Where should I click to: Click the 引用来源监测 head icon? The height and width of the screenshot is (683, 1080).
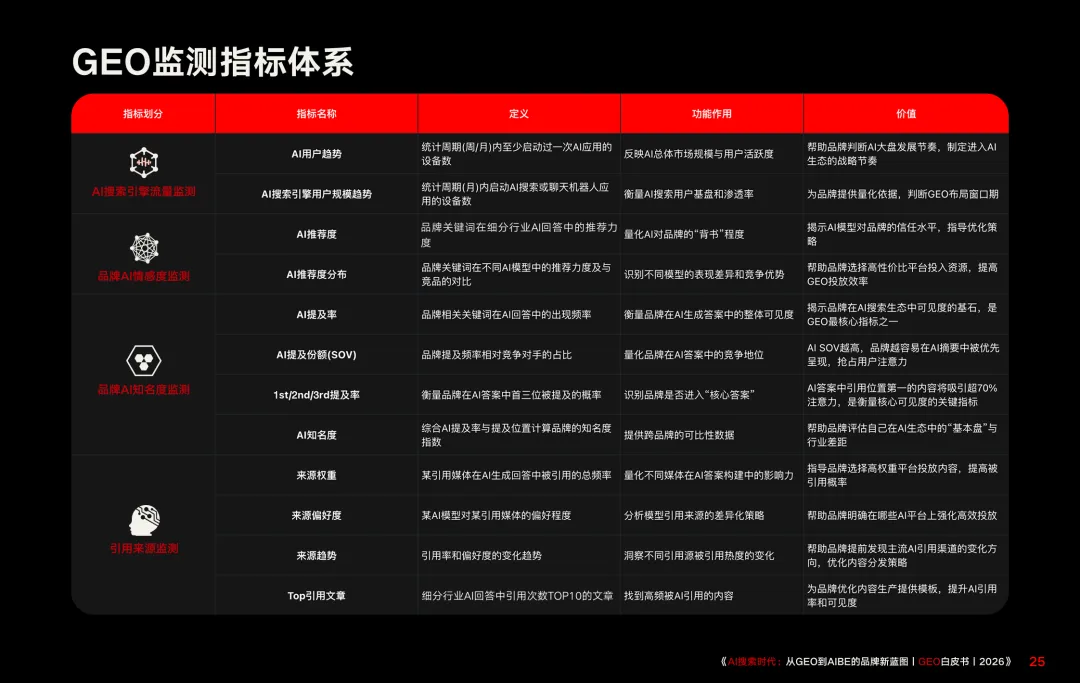click(x=144, y=520)
